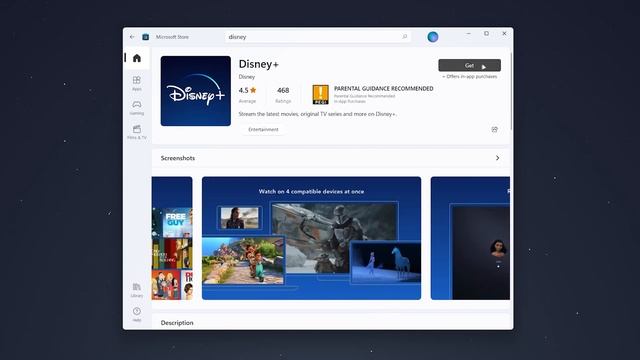Click the 'Offers in-app purchases' text

coord(469,76)
